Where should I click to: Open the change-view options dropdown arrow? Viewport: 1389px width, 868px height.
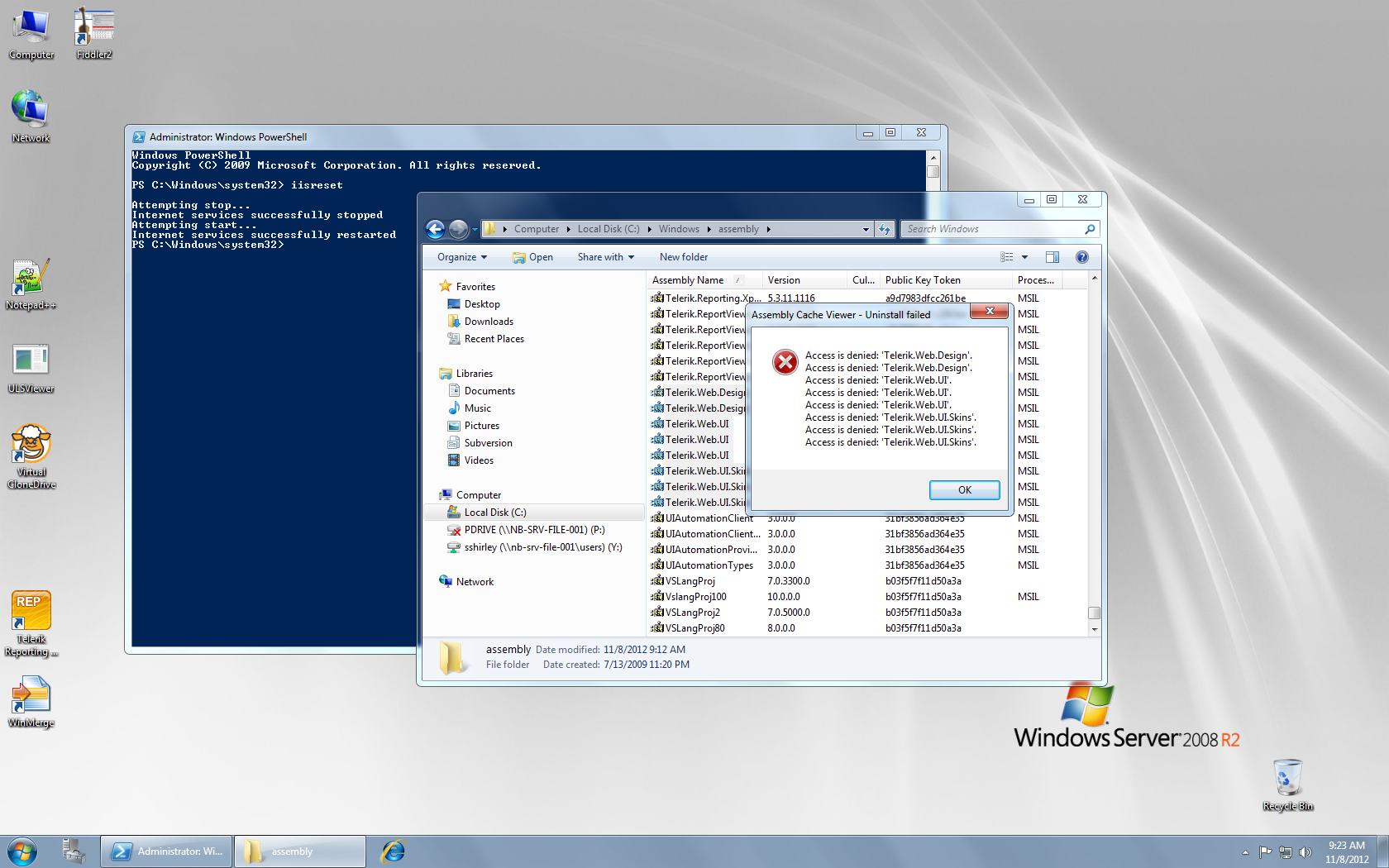1025,257
